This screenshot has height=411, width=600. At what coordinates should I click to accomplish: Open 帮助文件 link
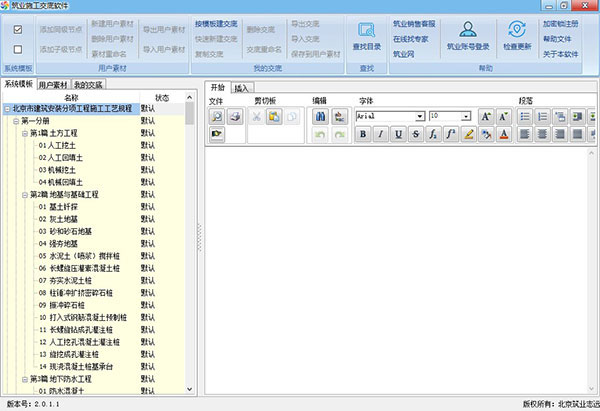(558, 37)
